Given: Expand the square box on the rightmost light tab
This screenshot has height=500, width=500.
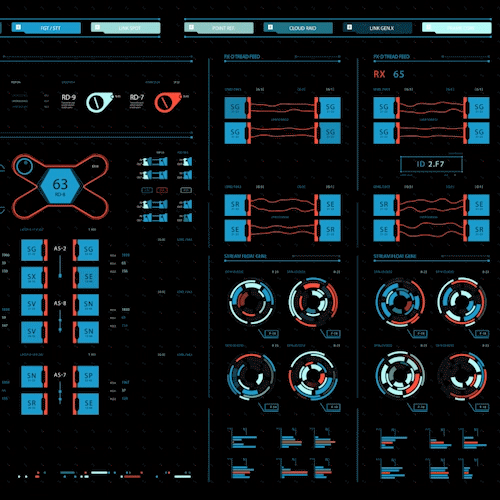Looking at the screenshot, I should [429, 27].
